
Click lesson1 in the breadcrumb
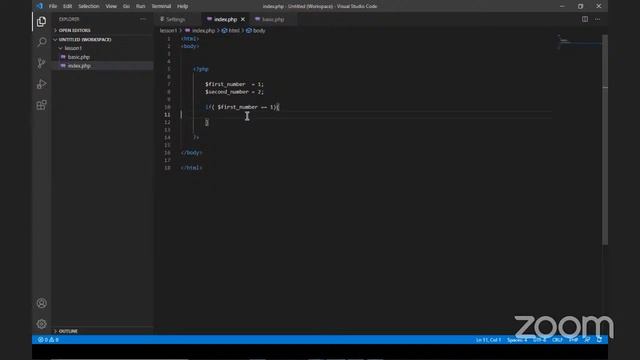pyautogui.click(x=168, y=31)
